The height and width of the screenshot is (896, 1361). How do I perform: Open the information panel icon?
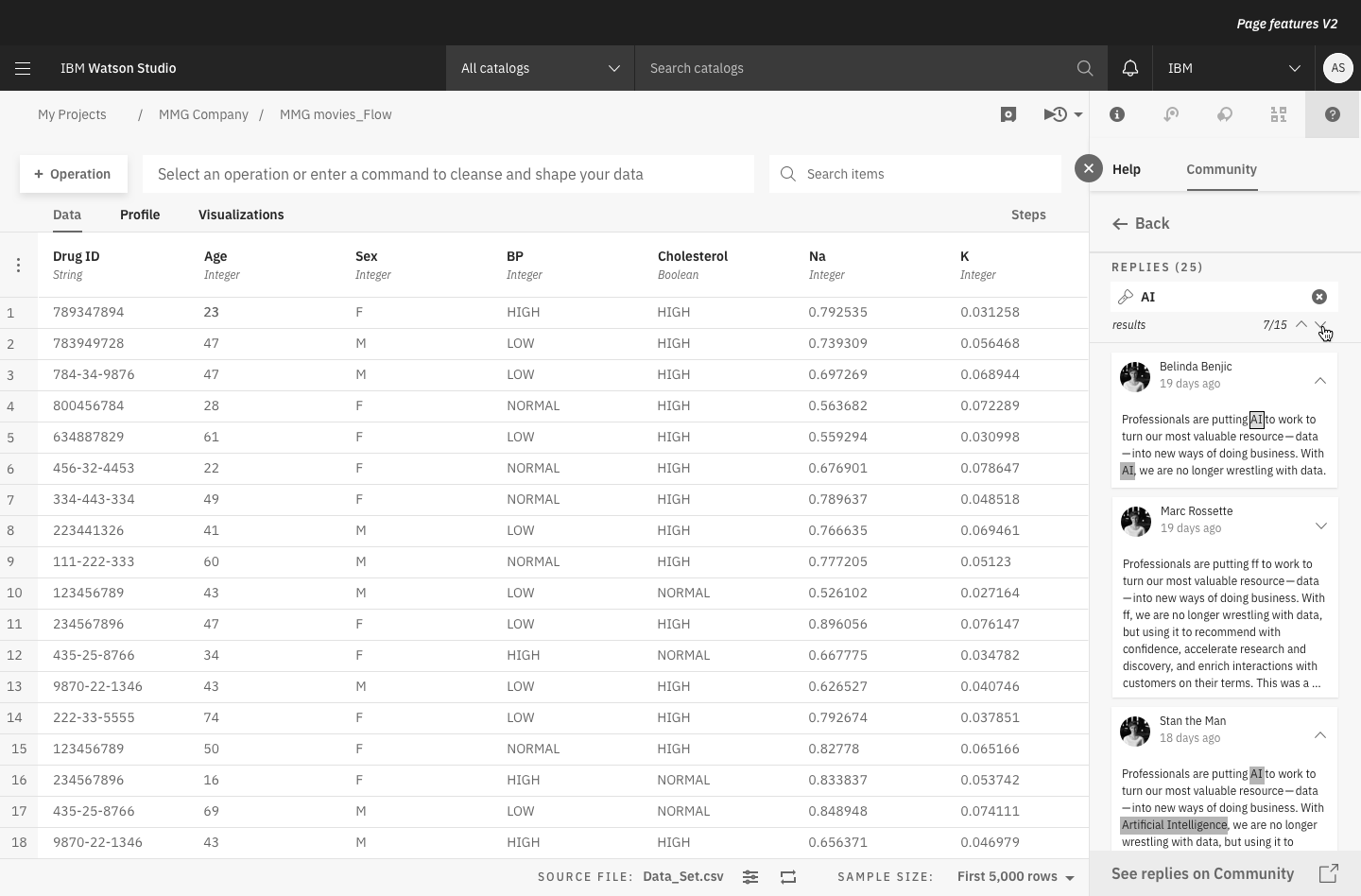1117,114
